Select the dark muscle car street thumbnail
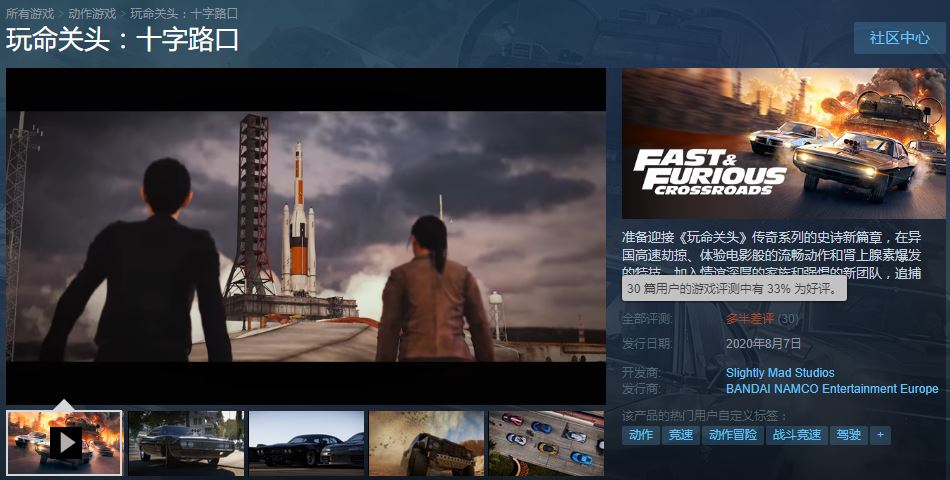Viewport: 950px width, 480px height. point(186,443)
